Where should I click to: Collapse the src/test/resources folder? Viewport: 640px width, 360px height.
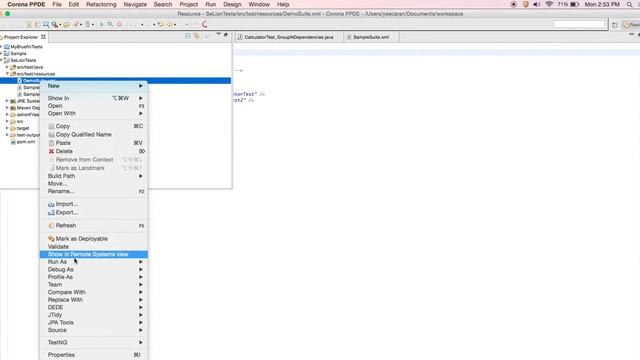pos(7,74)
